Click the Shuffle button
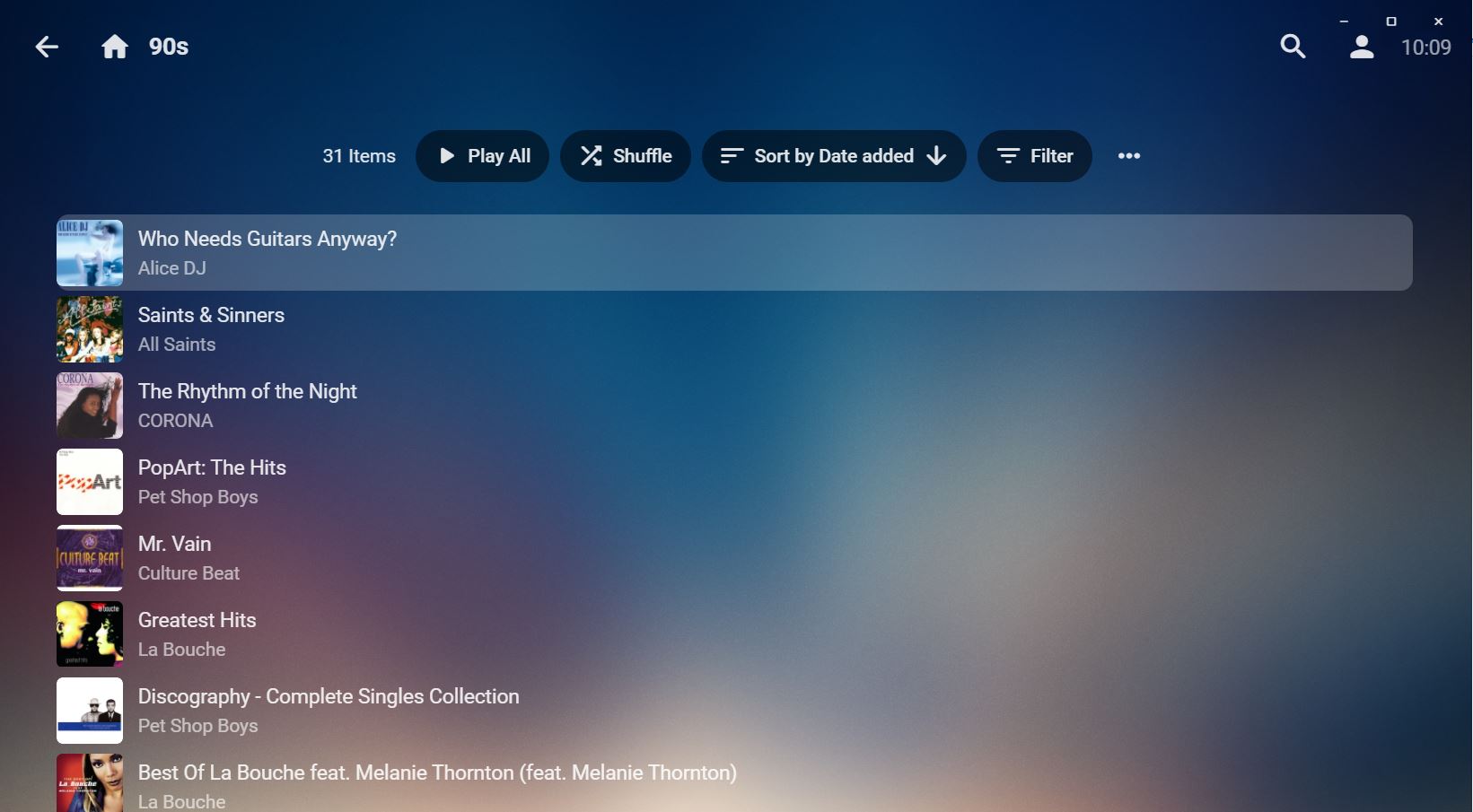This screenshot has height=812, width=1473. (x=626, y=155)
